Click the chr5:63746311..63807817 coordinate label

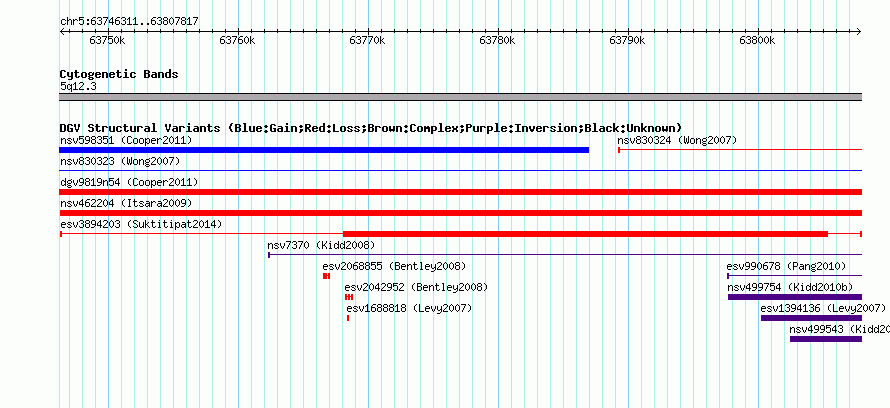[x=129, y=22]
